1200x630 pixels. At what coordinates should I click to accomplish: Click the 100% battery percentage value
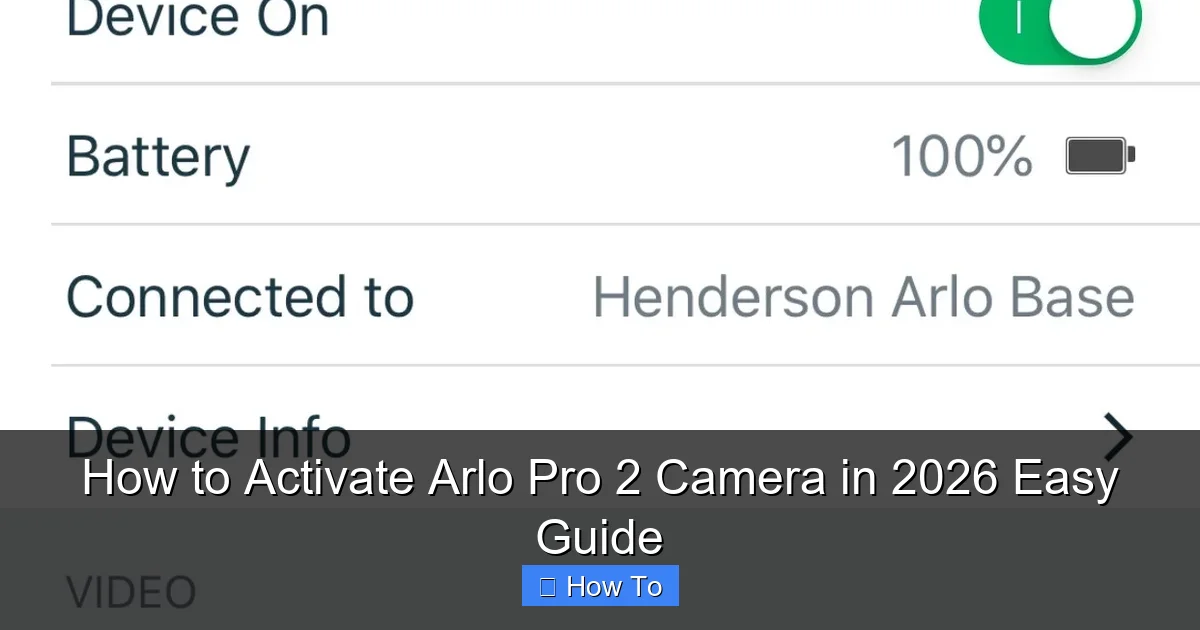pos(961,155)
